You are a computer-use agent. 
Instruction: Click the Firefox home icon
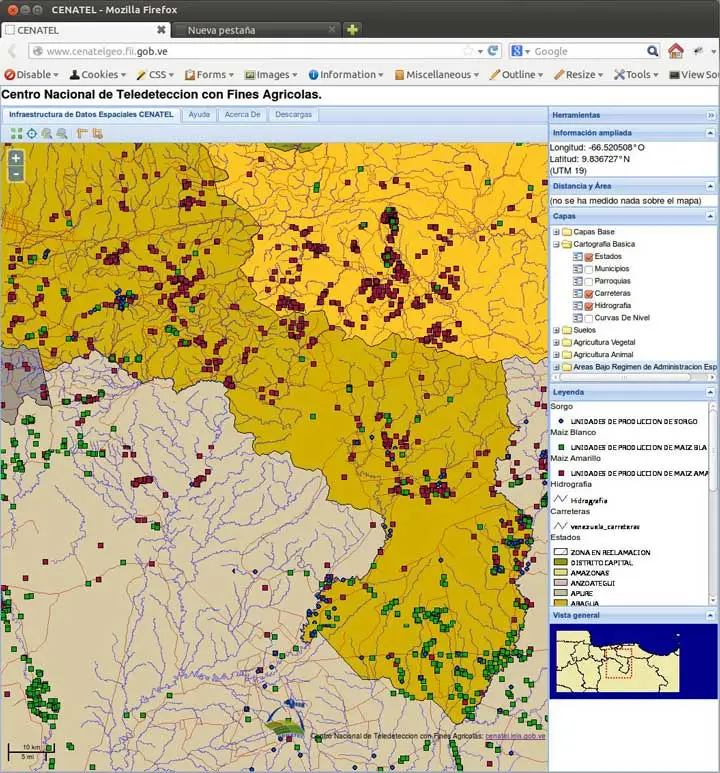point(676,51)
